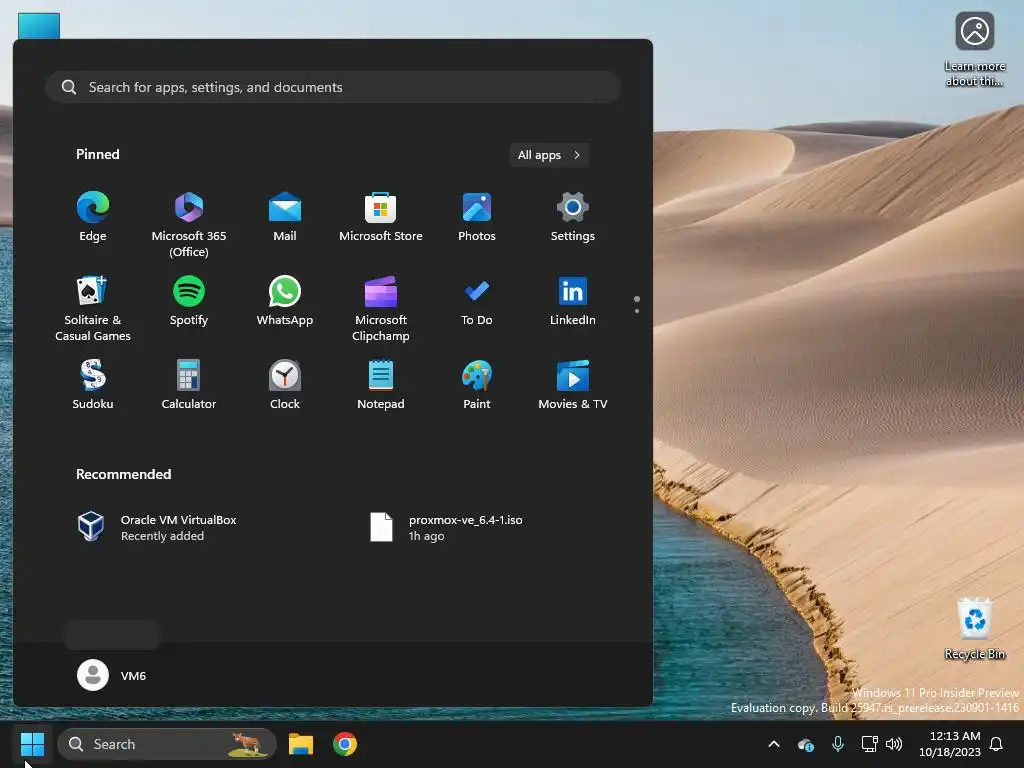Open Microsoft Clipchamp

(x=381, y=309)
